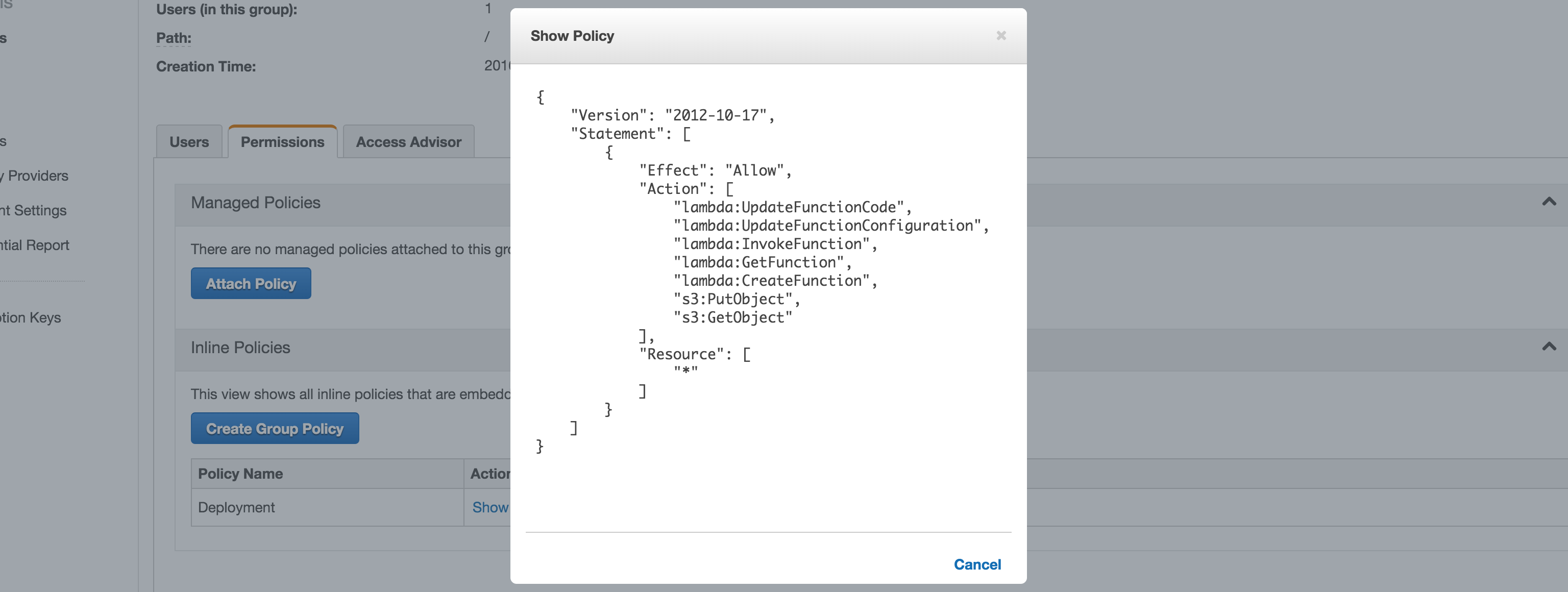
Task: Click the Attach Policy button
Action: click(x=251, y=284)
